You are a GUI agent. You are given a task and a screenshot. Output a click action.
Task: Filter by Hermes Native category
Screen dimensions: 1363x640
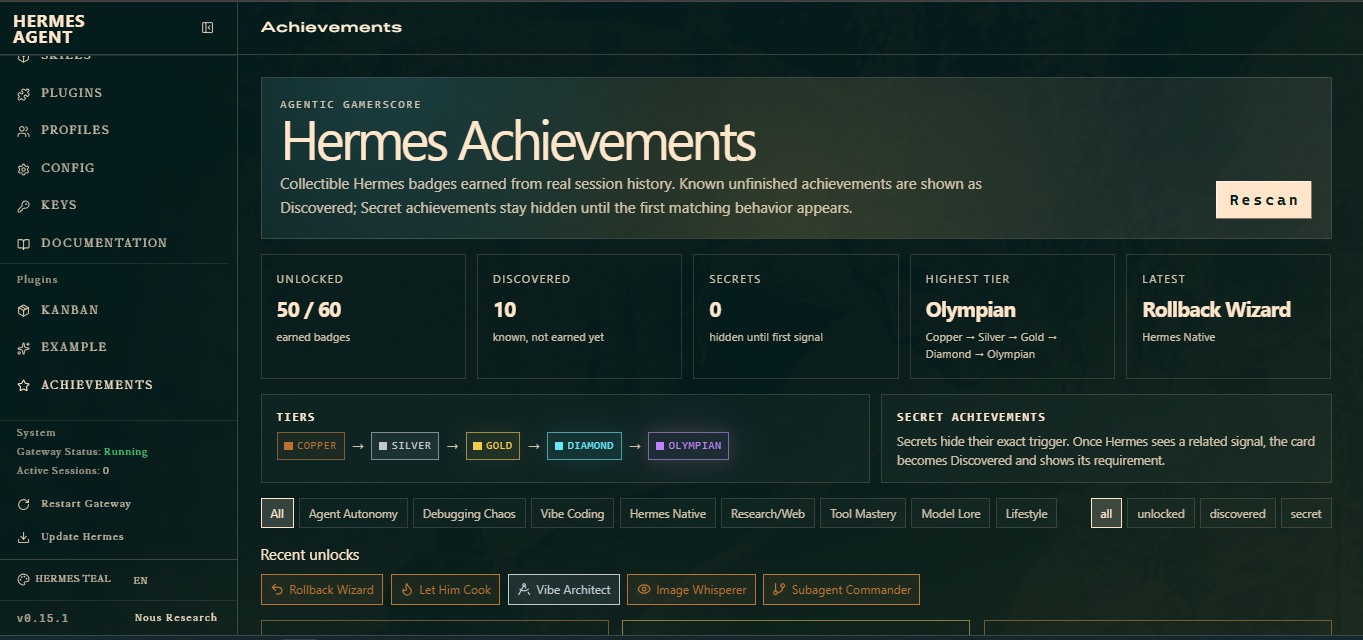667,514
